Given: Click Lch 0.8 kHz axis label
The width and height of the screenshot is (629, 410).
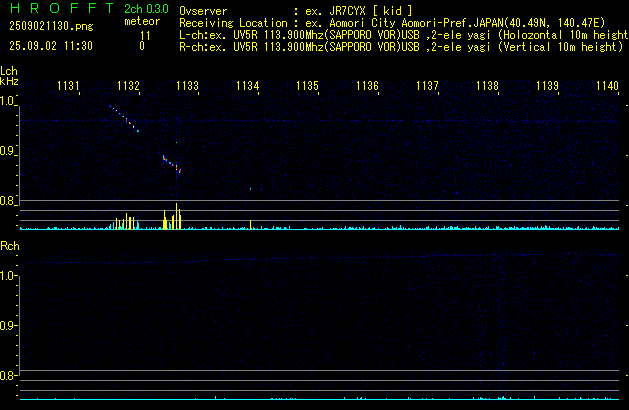Looking at the screenshot, I should 7,201.
